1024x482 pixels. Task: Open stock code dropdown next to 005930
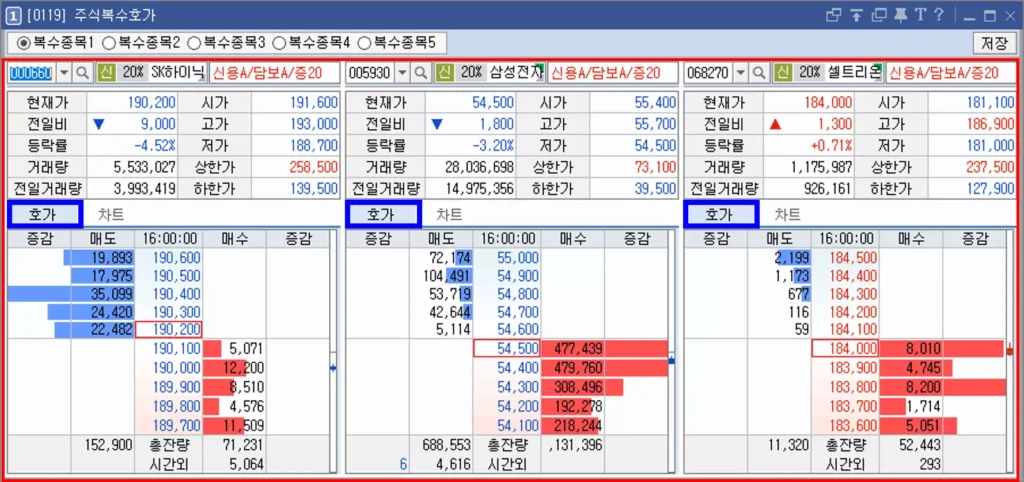pos(403,72)
